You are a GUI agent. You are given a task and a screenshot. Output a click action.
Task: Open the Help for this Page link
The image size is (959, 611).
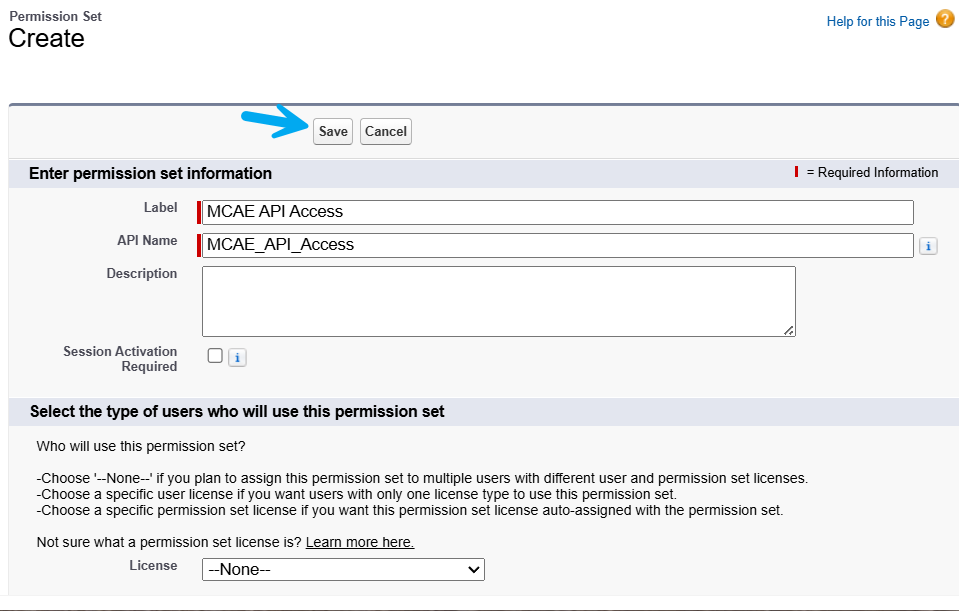(877, 21)
